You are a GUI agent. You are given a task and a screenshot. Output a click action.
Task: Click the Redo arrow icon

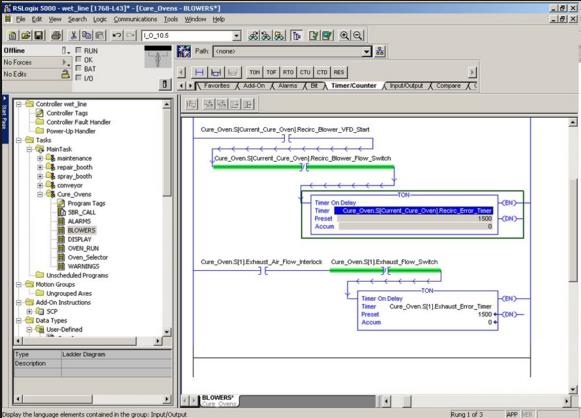pos(130,36)
